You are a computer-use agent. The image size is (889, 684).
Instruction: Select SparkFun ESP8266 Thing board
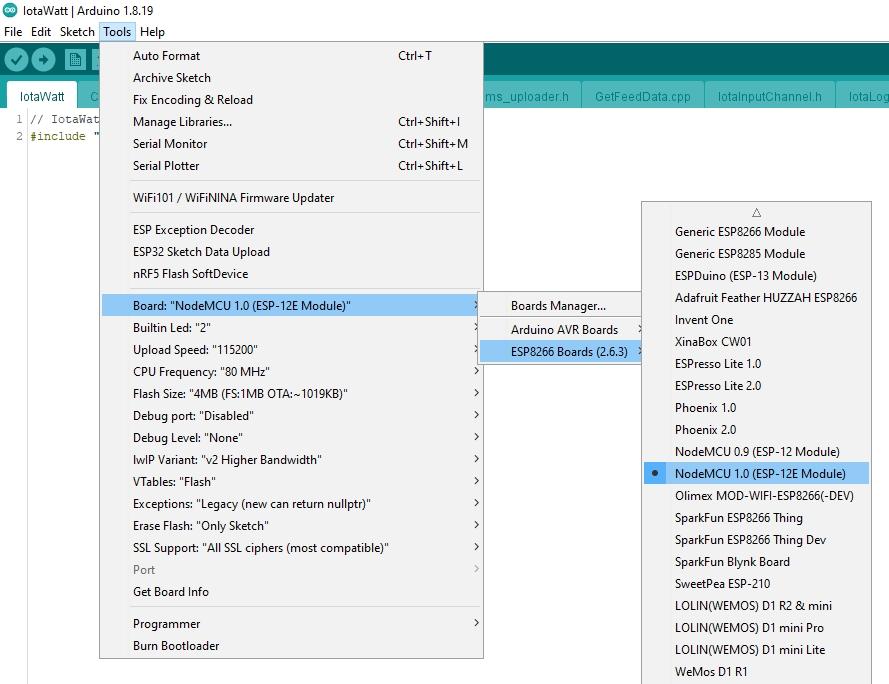click(756, 518)
